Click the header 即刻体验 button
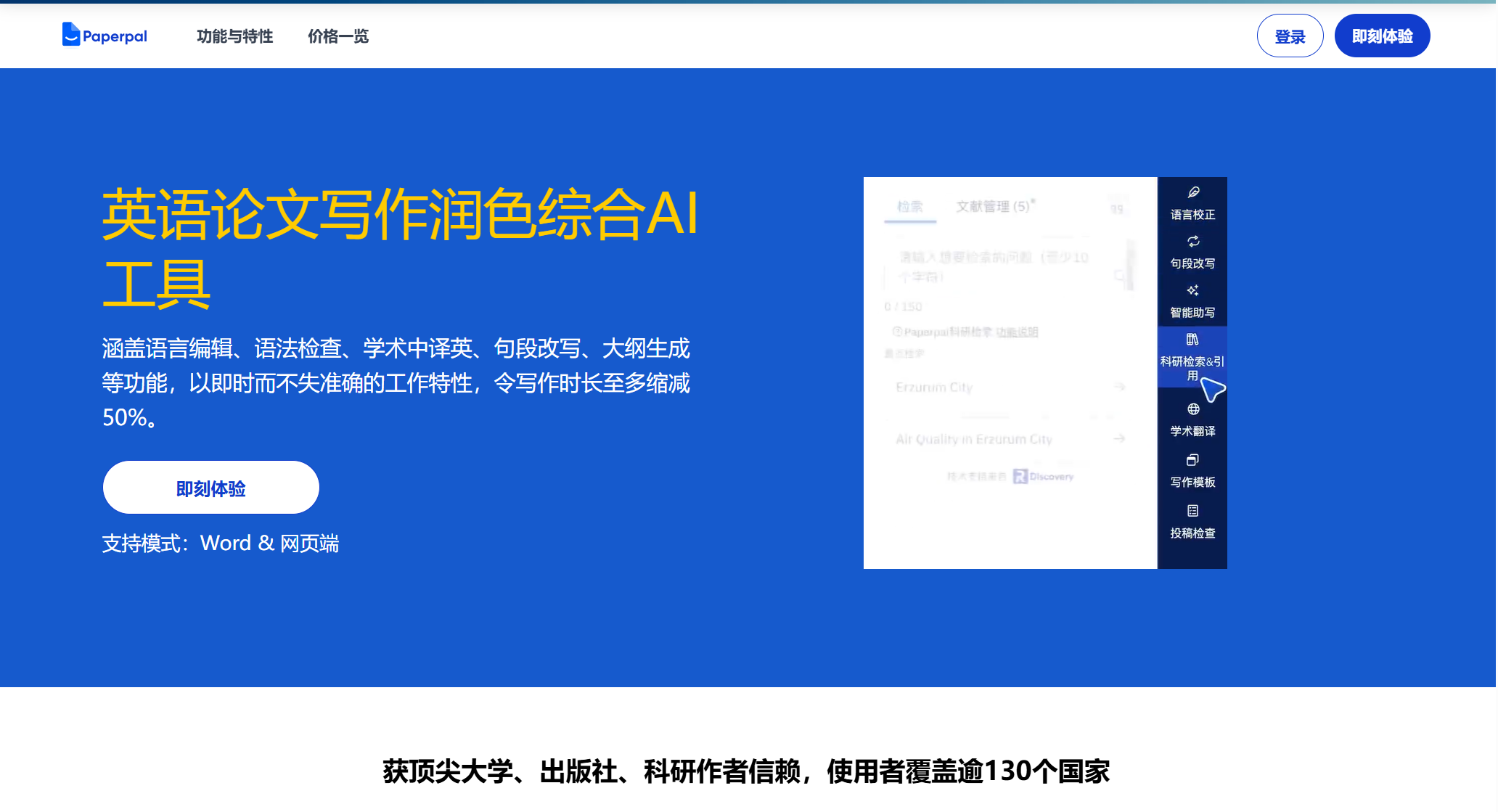The image size is (1498, 812). (x=1382, y=36)
